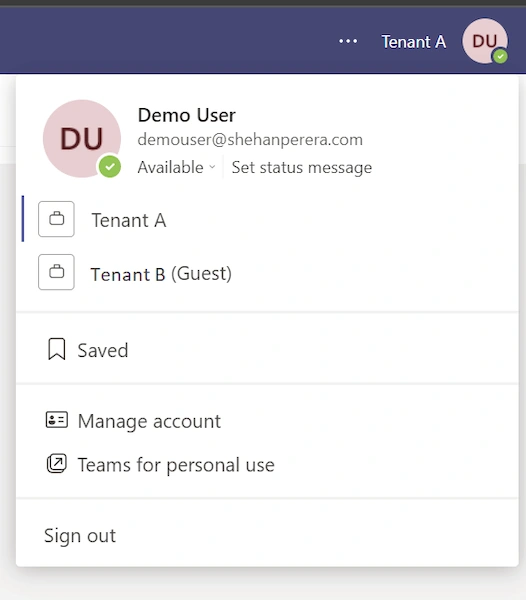
Task: Click the Saved bookmark icon
Action: pyautogui.click(x=57, y=349)
